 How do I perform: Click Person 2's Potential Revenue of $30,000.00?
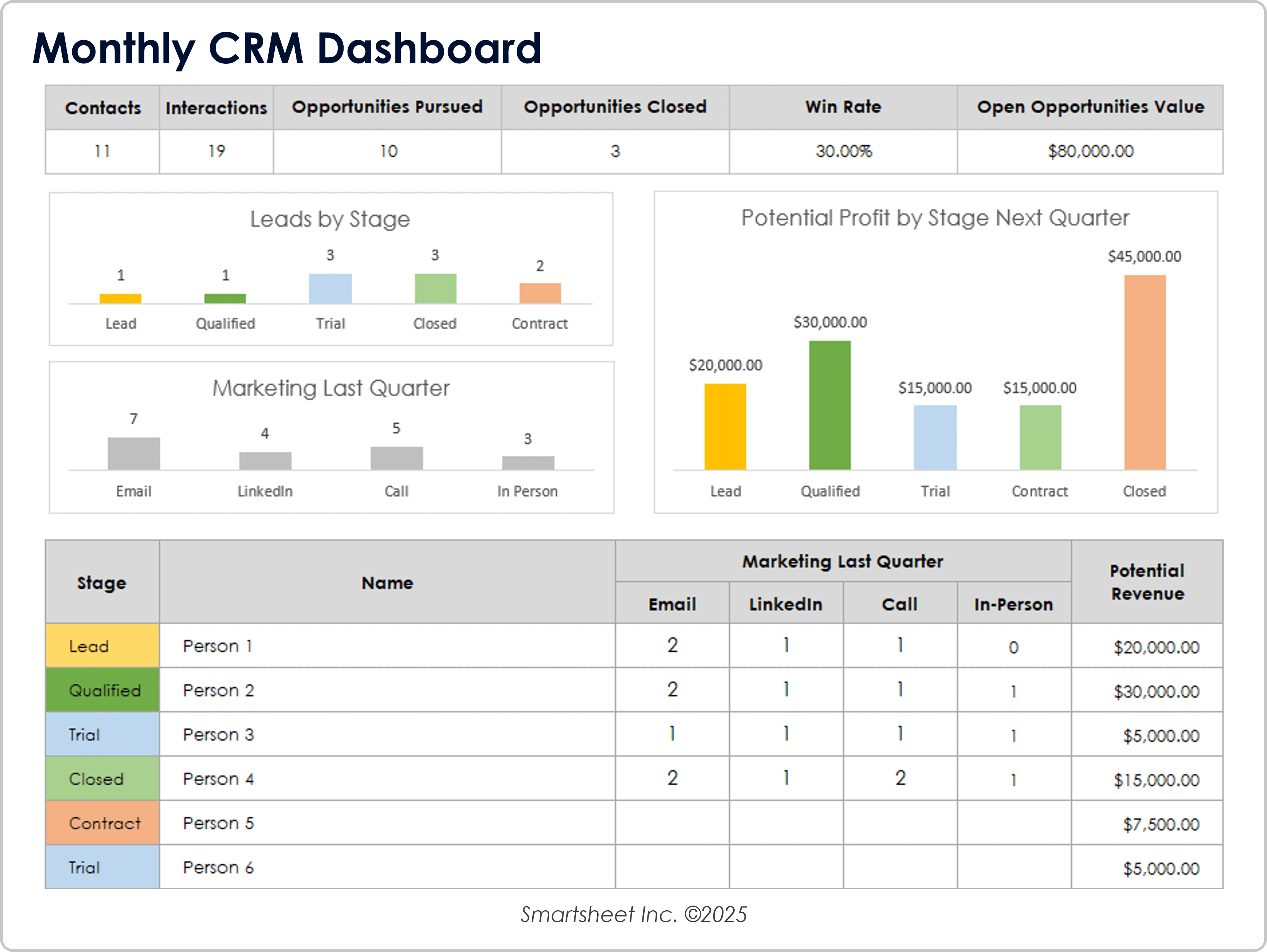click(1147, 690)
